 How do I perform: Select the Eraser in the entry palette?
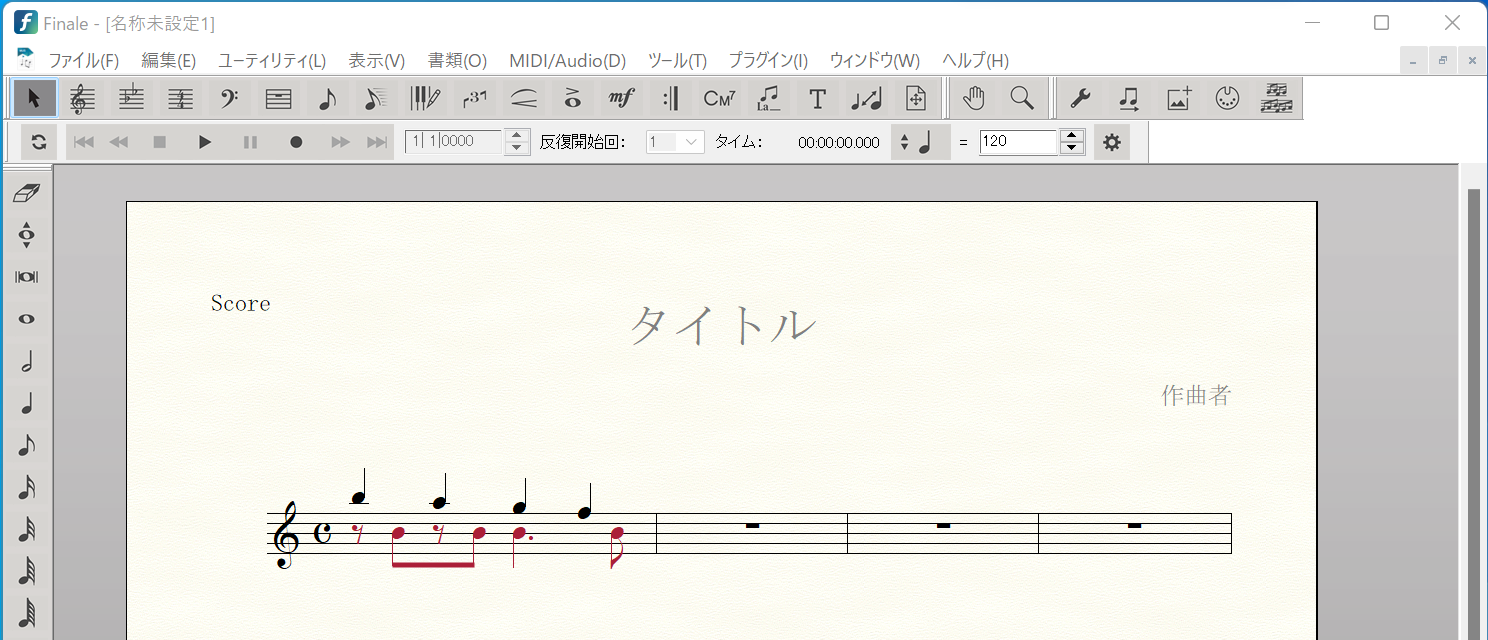coord(27,192)
